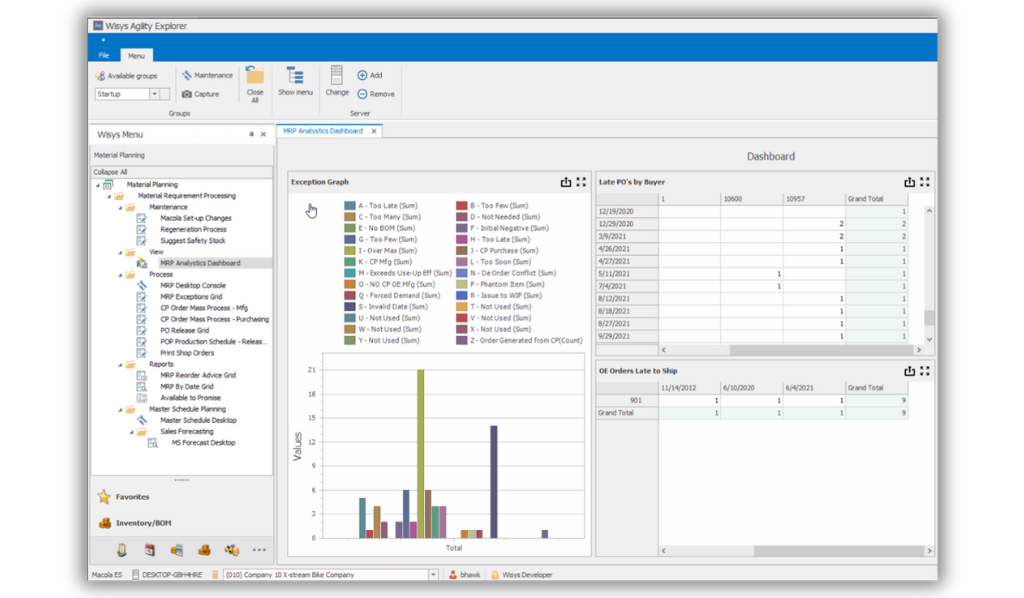Image resolution: width=1024 pixels, height=598 pixels.
Task: Open the Show menu tree icon
Action: pyautogui.click(x=295, y=75)
